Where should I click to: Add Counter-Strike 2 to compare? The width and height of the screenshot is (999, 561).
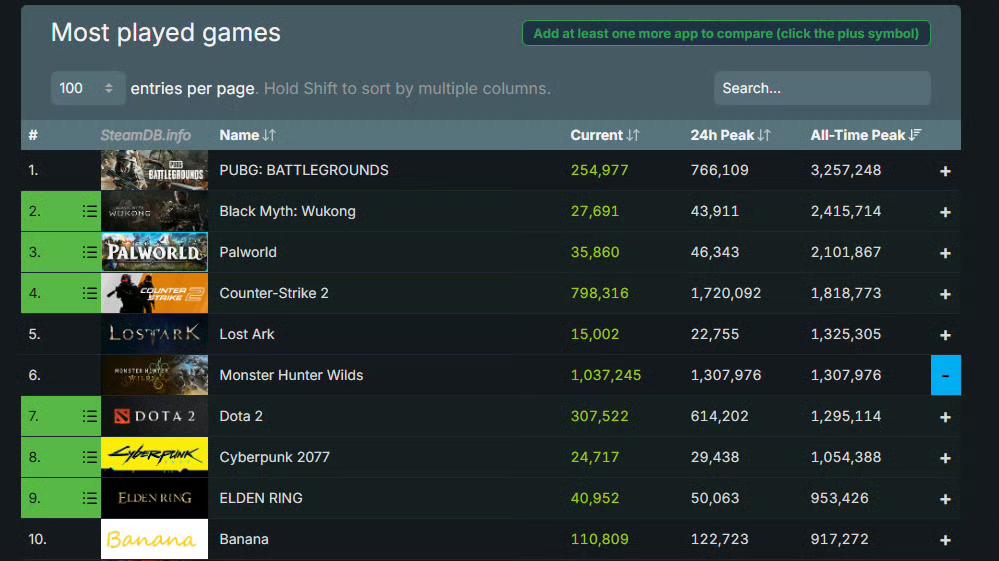click(945, 294)
